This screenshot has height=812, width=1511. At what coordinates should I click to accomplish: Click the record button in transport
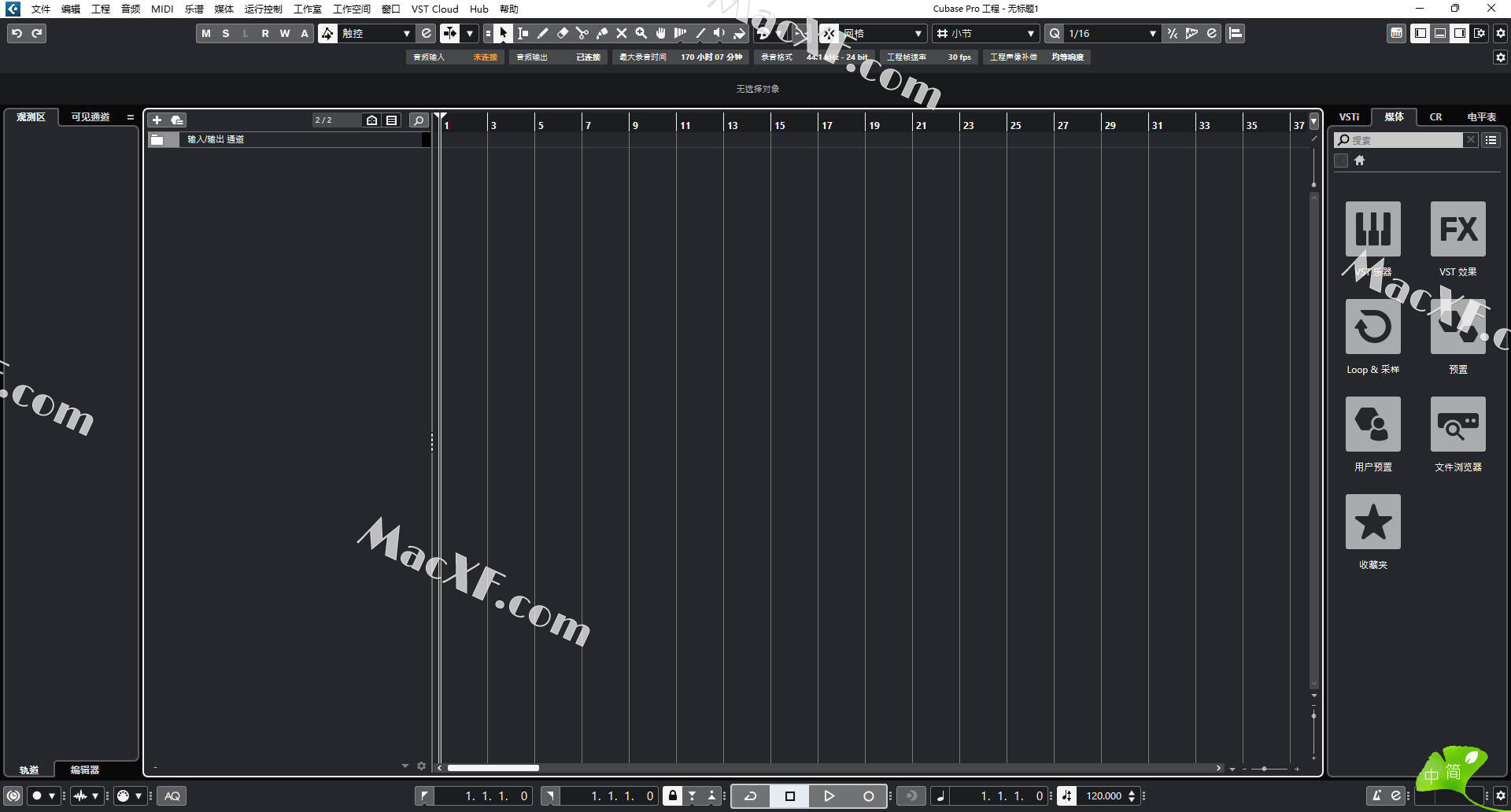pos(868,795)
